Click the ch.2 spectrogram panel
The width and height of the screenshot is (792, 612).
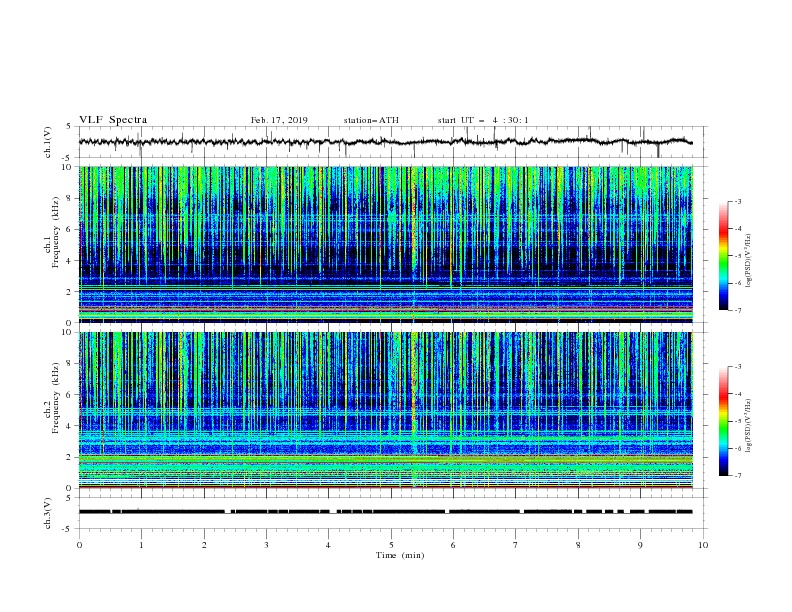pos(385,410)
